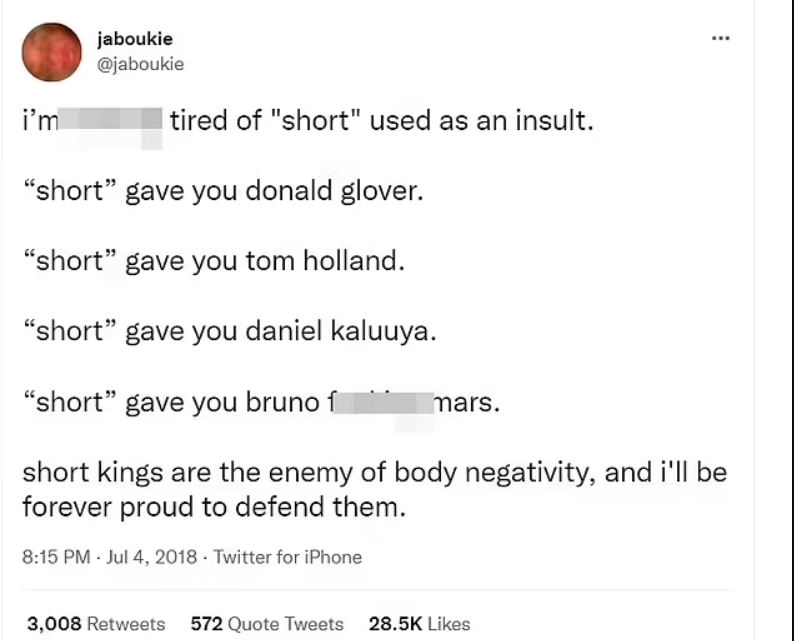Click the @jaboukie handle
Viewport: 794px width, 641px height.
tap(140, 63)
